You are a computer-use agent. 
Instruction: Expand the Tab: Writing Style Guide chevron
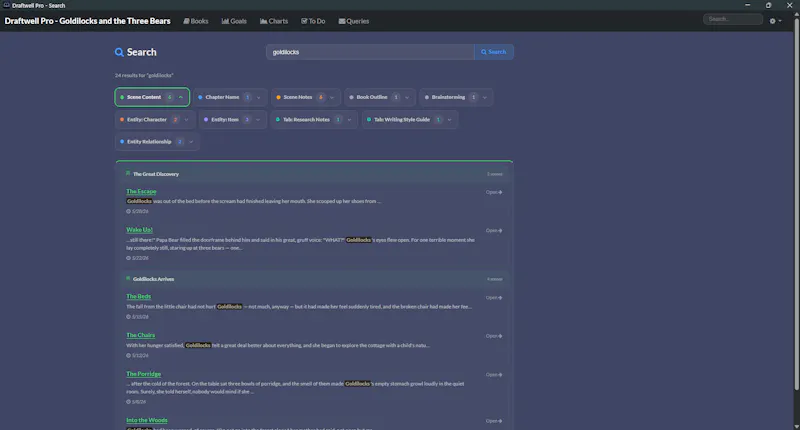[x=449, y=120]
